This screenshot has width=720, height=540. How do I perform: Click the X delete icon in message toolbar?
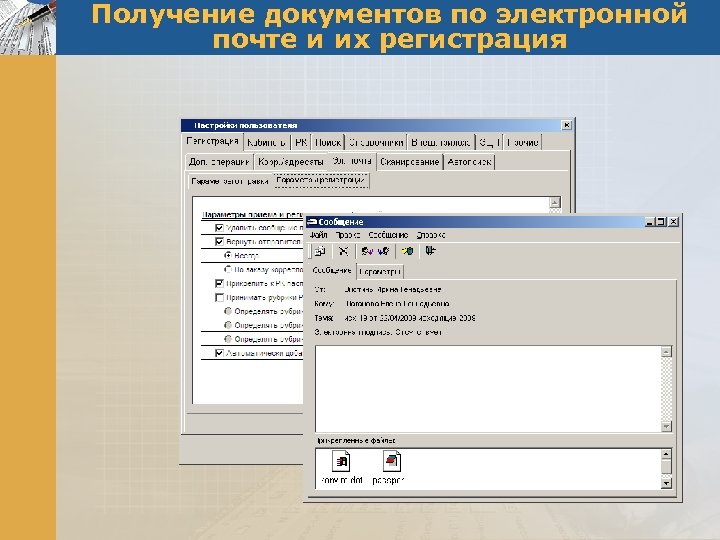point(343,251)
